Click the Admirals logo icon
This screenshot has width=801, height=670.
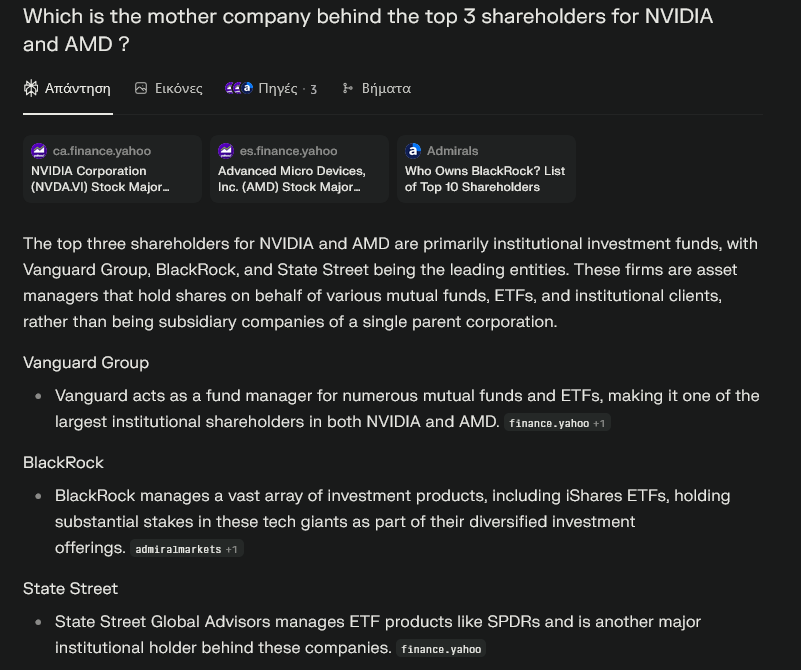click(413, 151)
